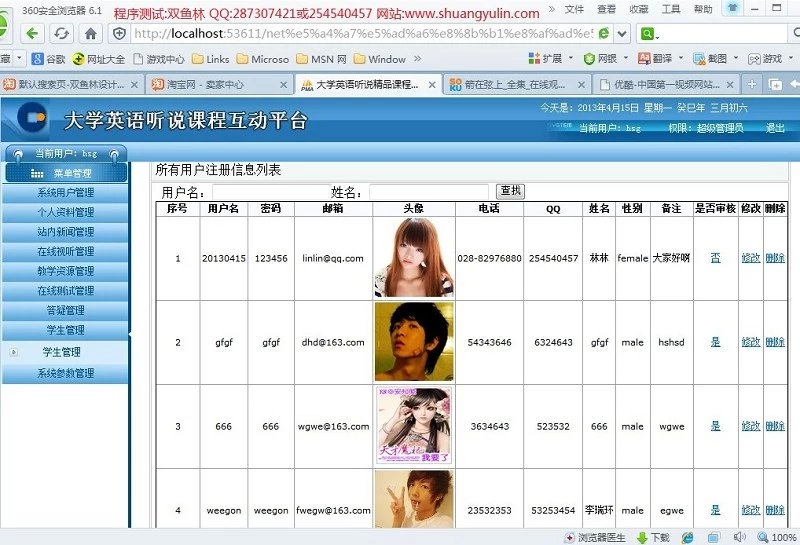Open the 帮助 menu
Image resolution: width=800 pixels, height=545 pixels.
pyautogui.click(x=703, y=9)
